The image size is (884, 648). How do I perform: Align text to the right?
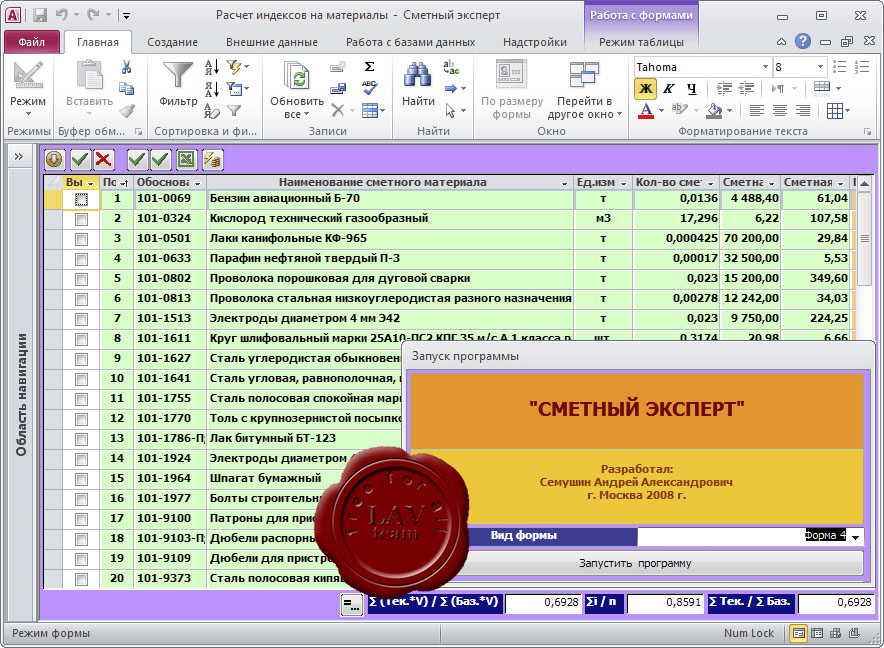(x=803, y=111)
